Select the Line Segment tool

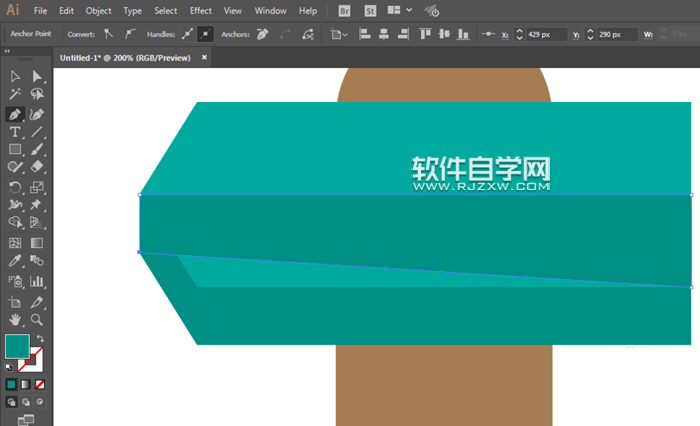tap(37, 132)
